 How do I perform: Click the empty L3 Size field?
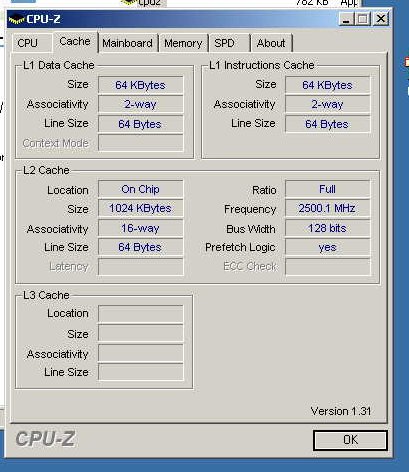coord(141,334)
